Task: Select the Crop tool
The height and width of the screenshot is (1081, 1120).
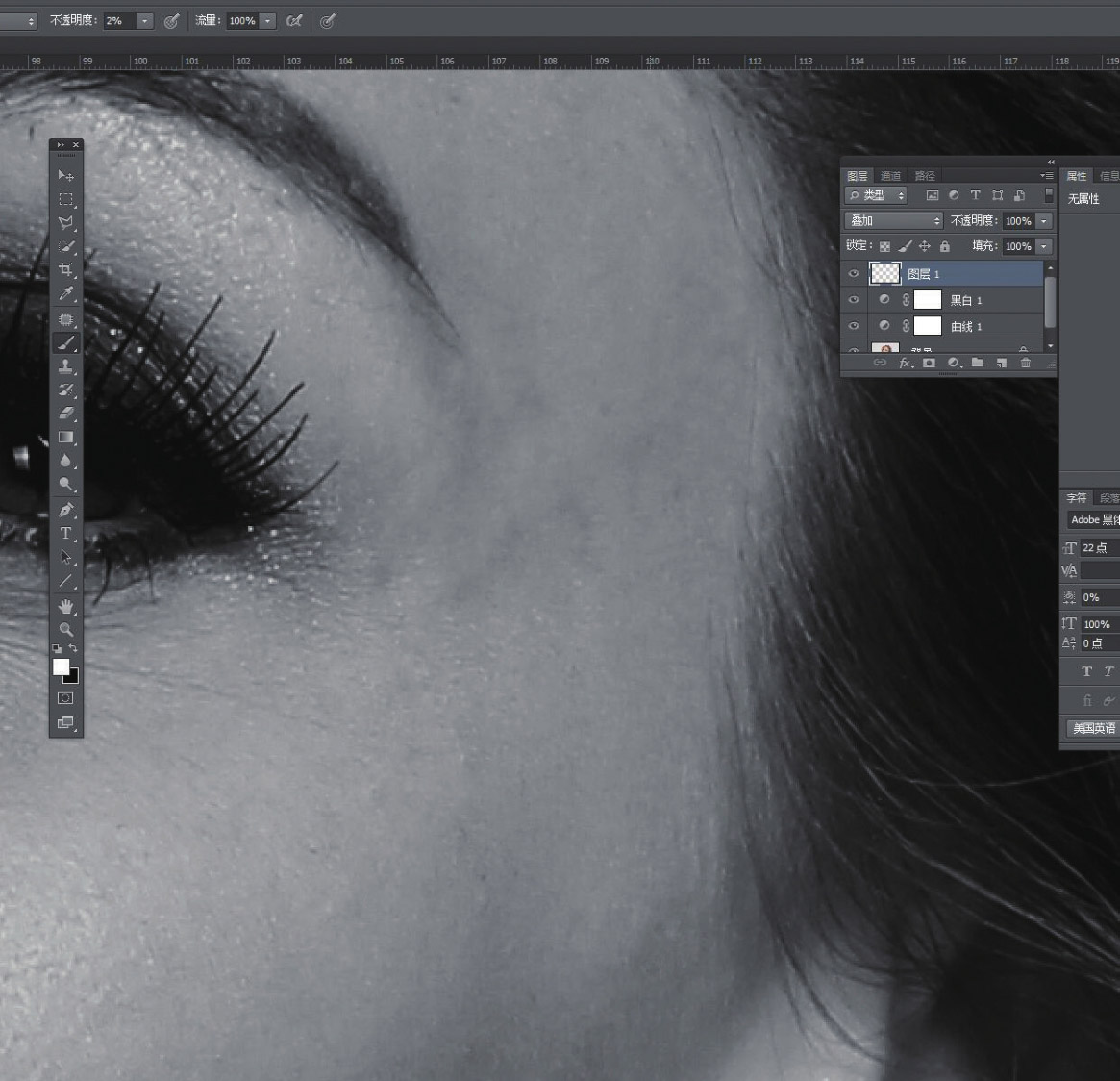Action: point(65,270)
